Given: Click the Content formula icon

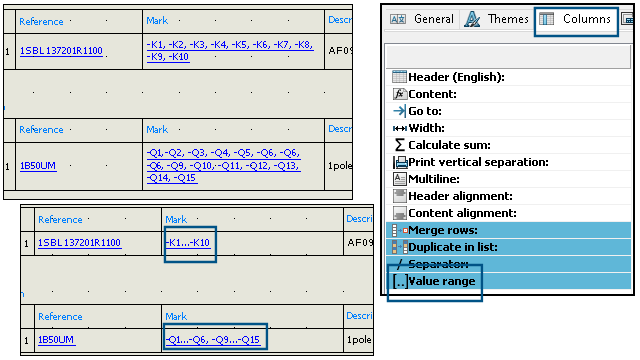Looking at the screenshot, I should coord(400,94).
